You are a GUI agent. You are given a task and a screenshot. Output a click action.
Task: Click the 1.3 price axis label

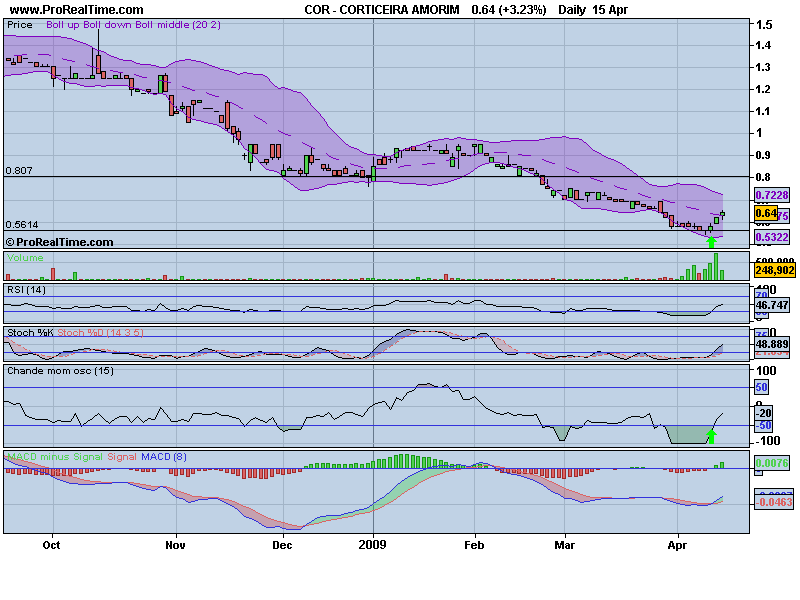point(764,67)
